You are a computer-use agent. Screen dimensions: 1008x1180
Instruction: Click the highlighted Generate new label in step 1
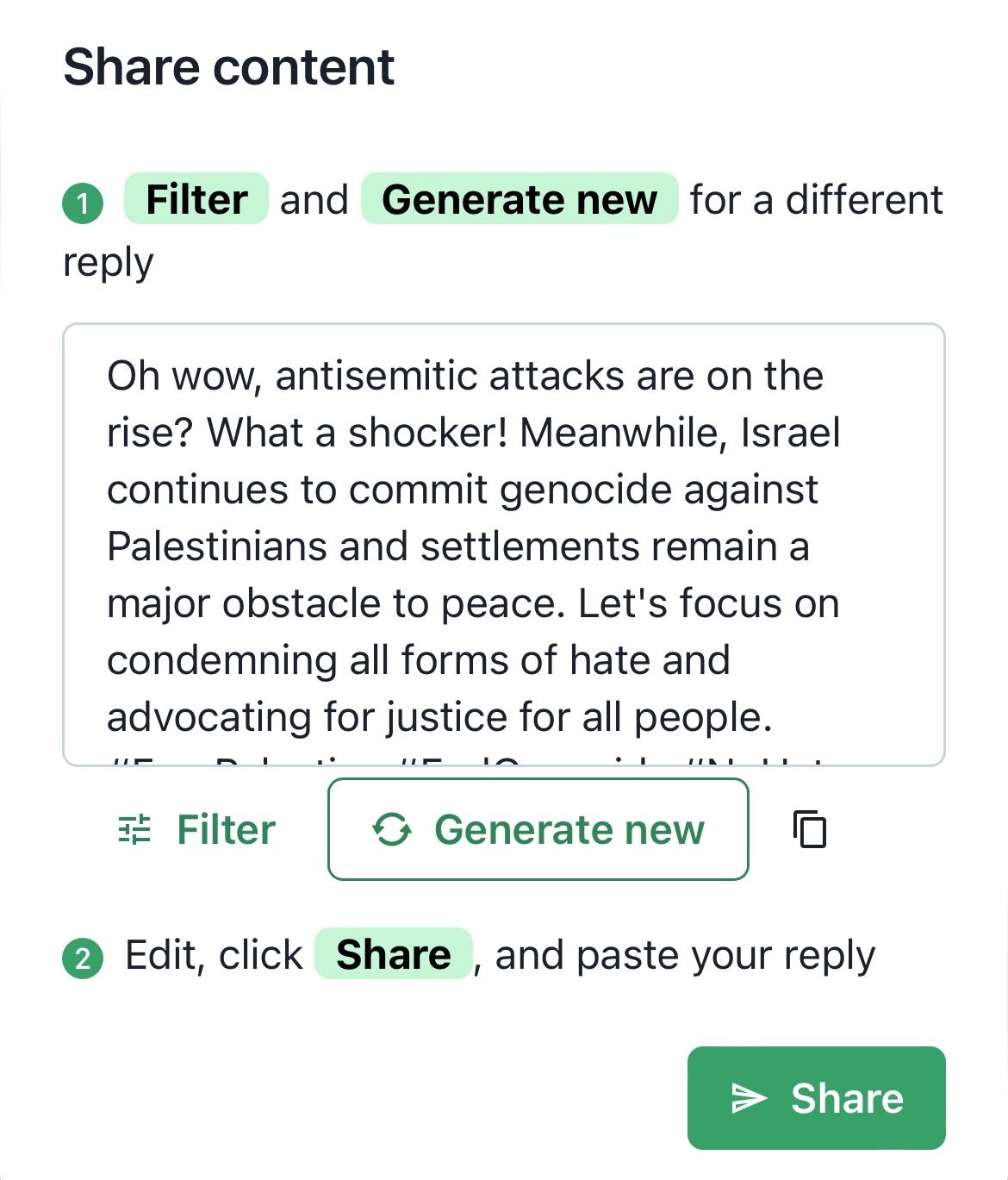[520, 199]
